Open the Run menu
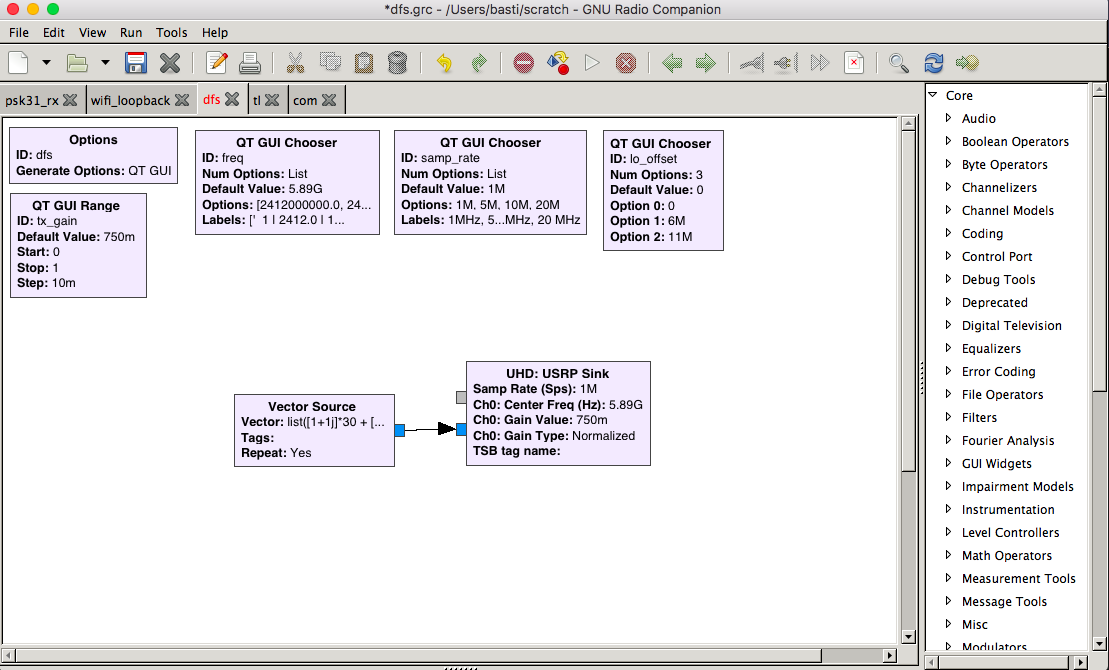1109x670 pixels. click(x=131, y=33)
